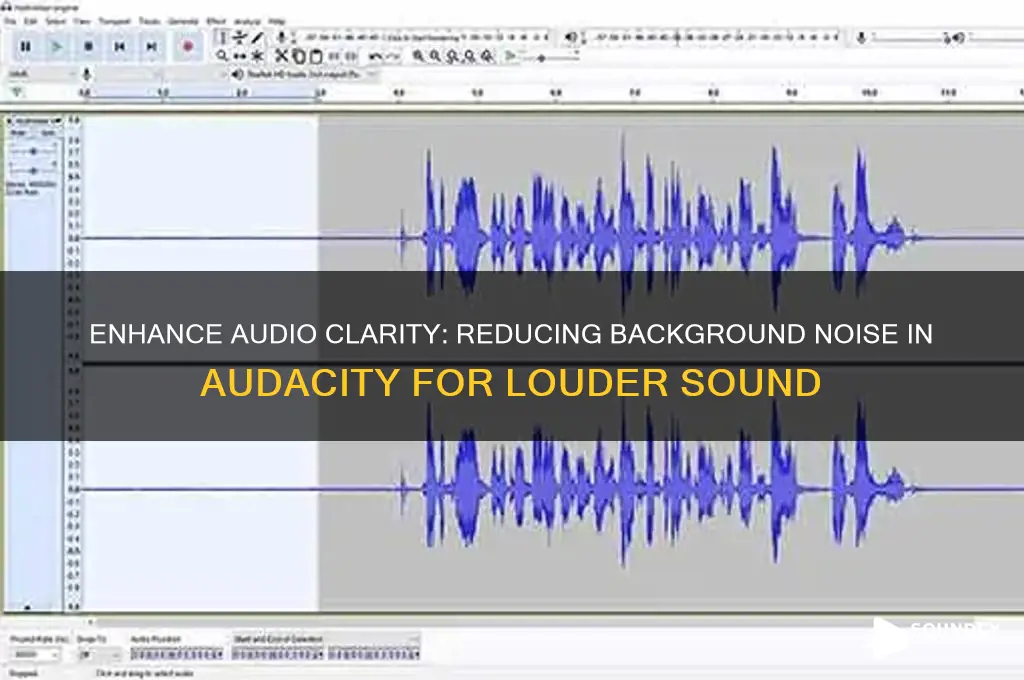Undo the last edit
The image size is (1024, 680).
point(376,56)
